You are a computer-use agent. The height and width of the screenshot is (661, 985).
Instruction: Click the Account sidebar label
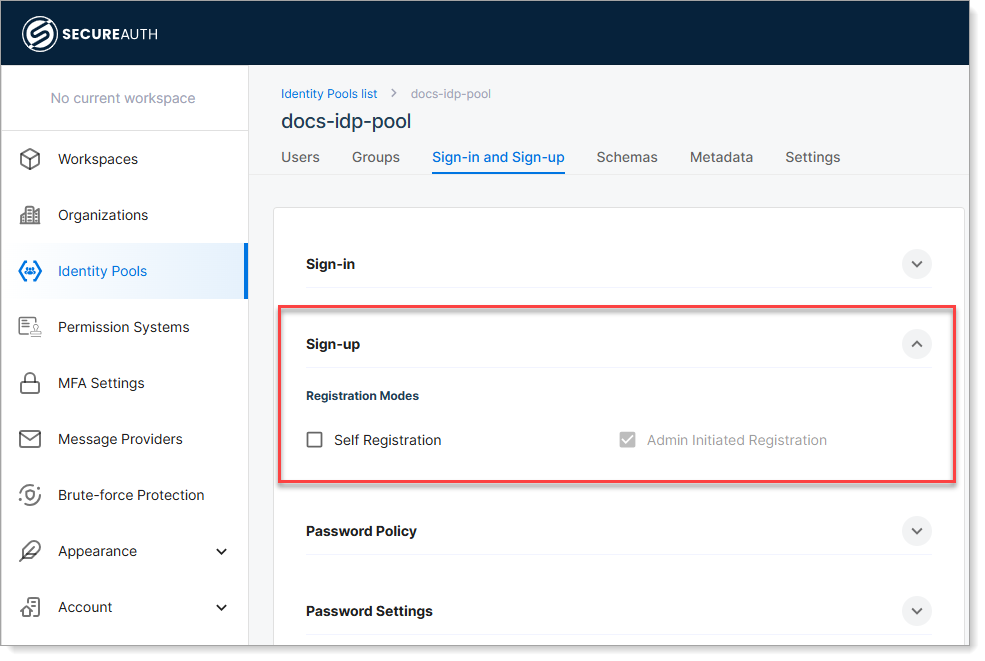tap(85, 607)
